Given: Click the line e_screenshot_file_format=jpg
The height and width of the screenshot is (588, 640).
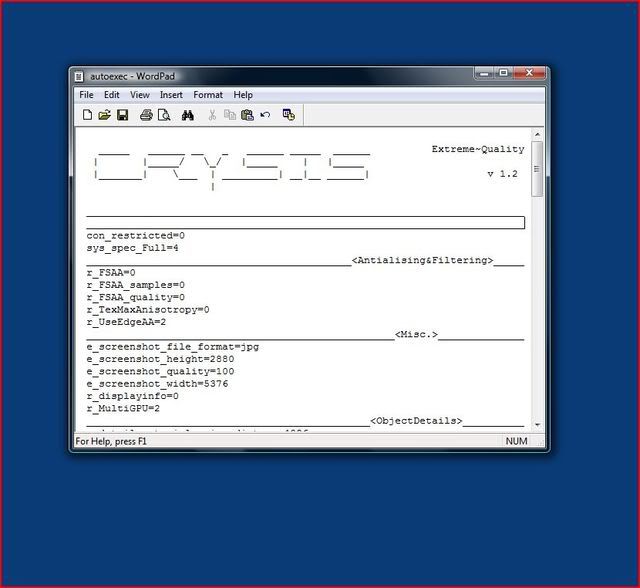Looking at the screenshot, I should 173,347.
